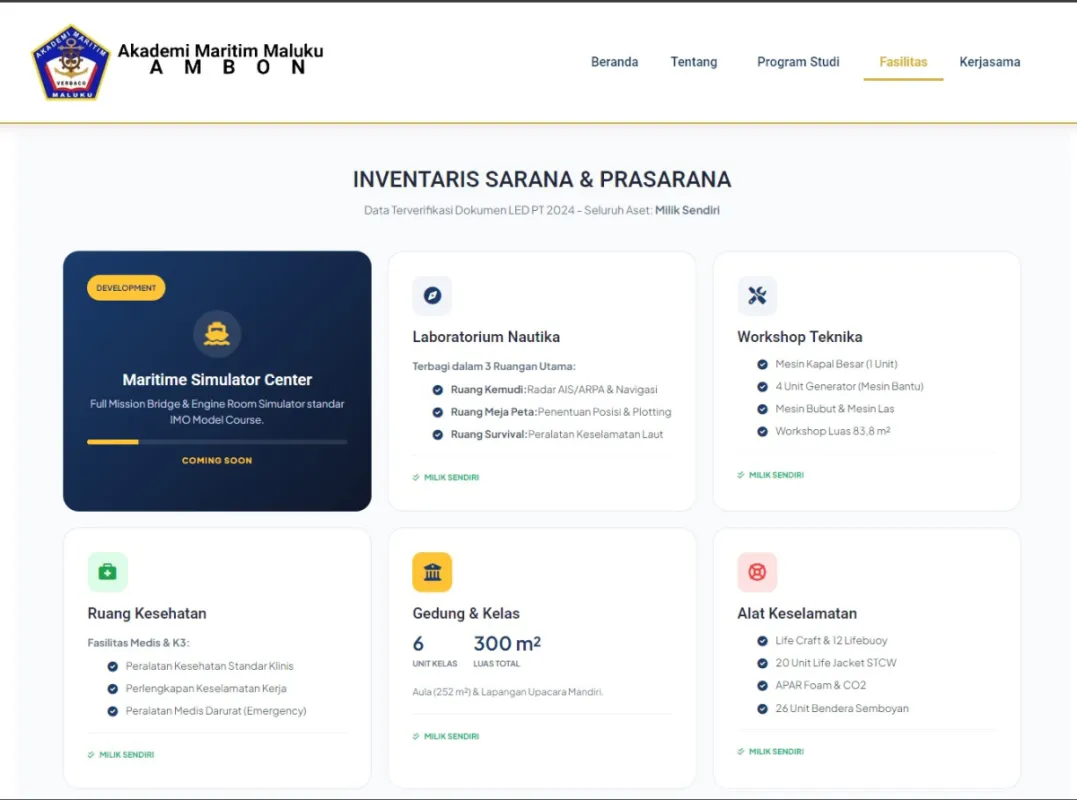The height and width of the screenshot is (800, 1077).
Task: Go to the Kerjasama page
Action: (x=990, y=62)
